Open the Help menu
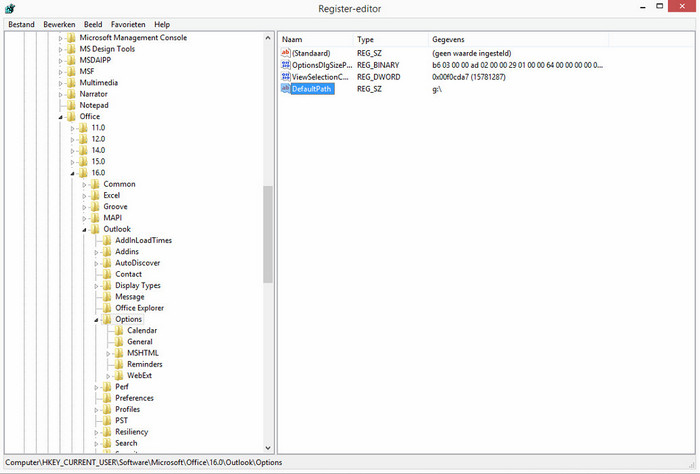The width and height of the screenshot is (700, 474). click(162, 25)
